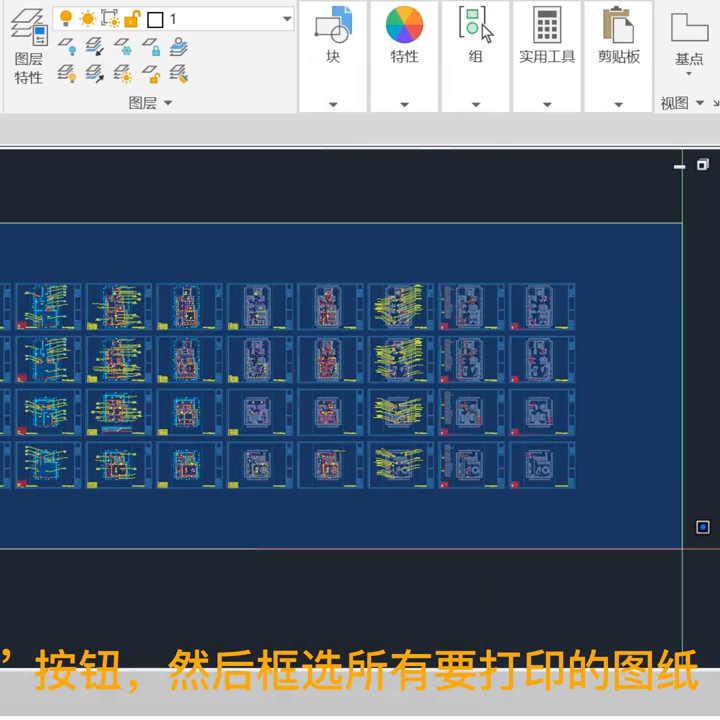Open the layer list dropdown arrow

[287, 19]
